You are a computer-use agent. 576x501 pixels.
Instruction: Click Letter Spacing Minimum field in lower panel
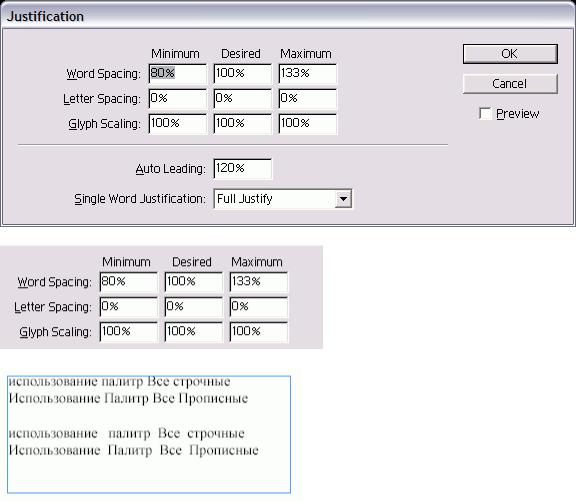pyautogui.click(x=129, y=307)
